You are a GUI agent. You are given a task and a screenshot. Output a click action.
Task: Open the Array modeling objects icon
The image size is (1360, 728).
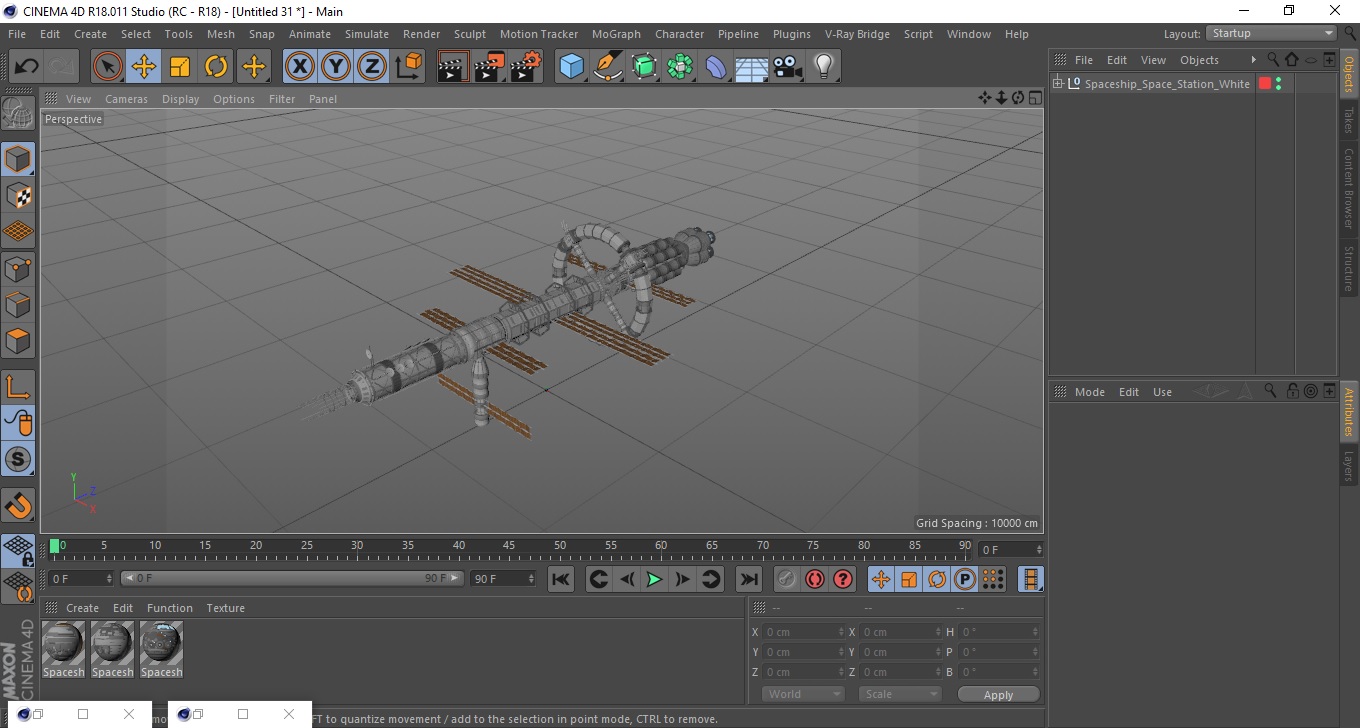(x=680, y=67)
